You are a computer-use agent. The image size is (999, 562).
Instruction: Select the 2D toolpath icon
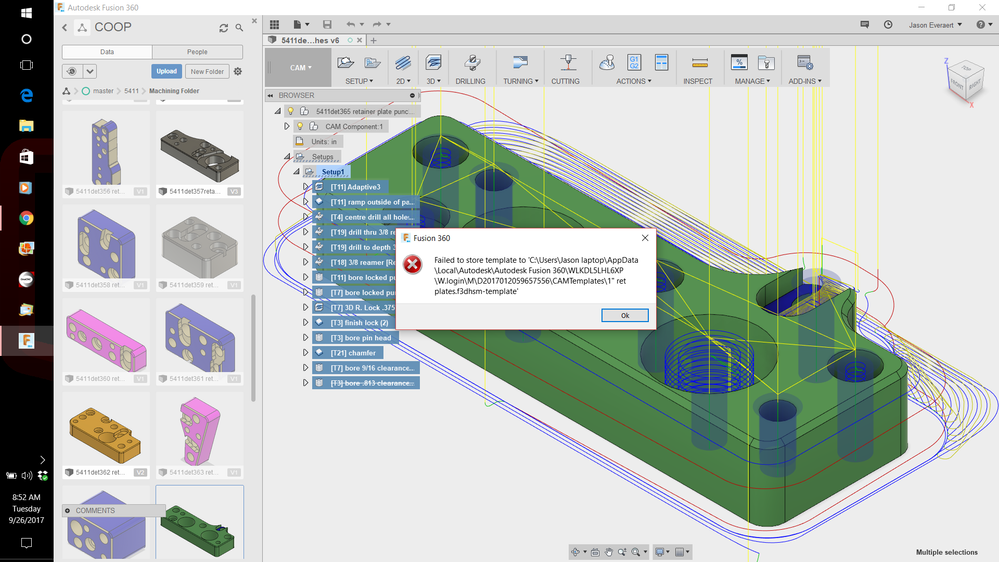click(x=403, y=62)
